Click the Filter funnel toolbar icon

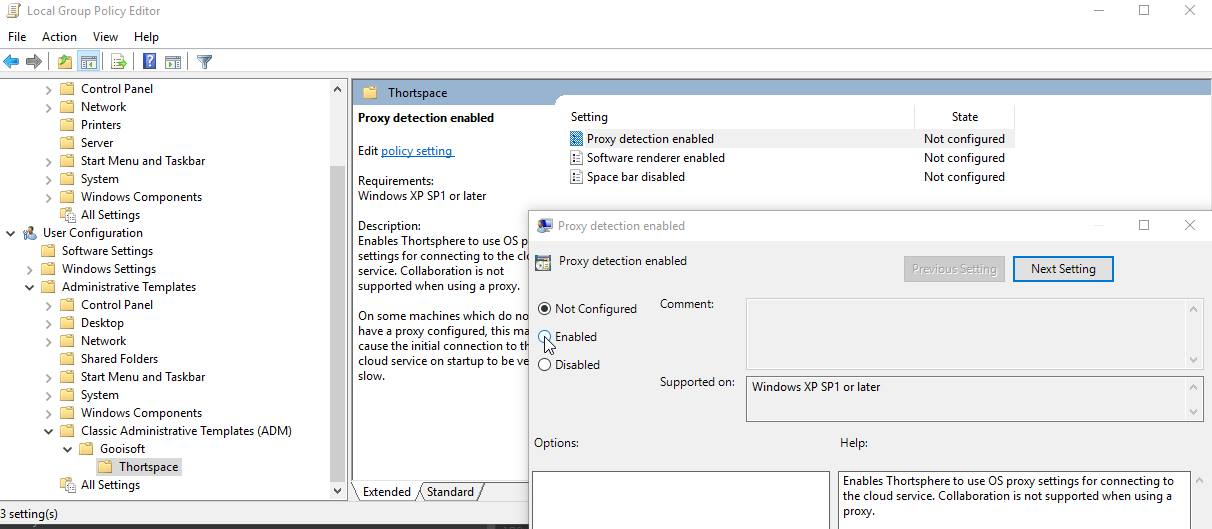(x=204, y=62)
